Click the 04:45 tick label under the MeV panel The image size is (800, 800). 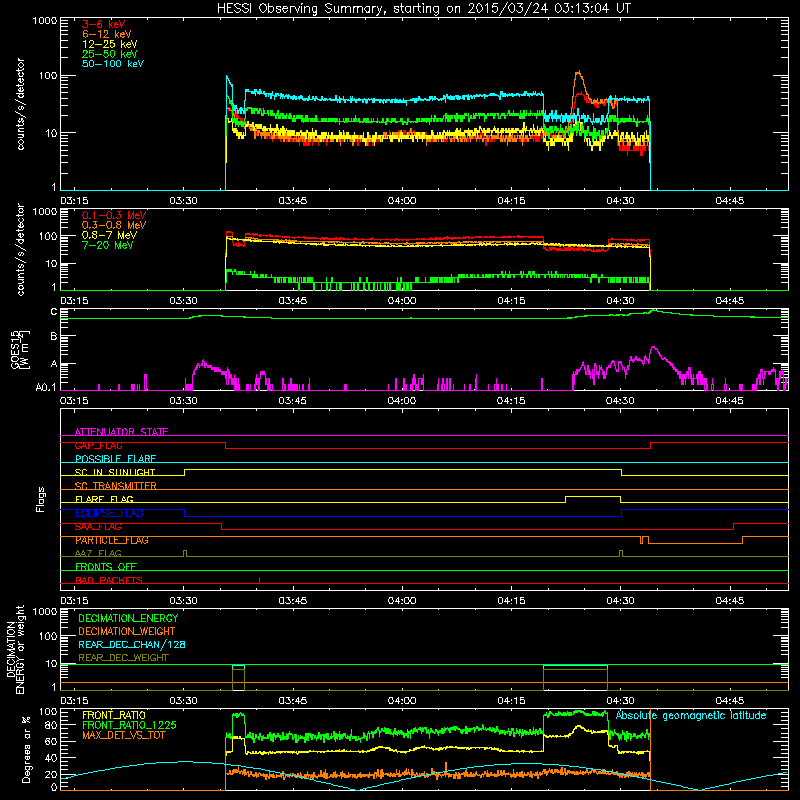(x=730, y=301)
